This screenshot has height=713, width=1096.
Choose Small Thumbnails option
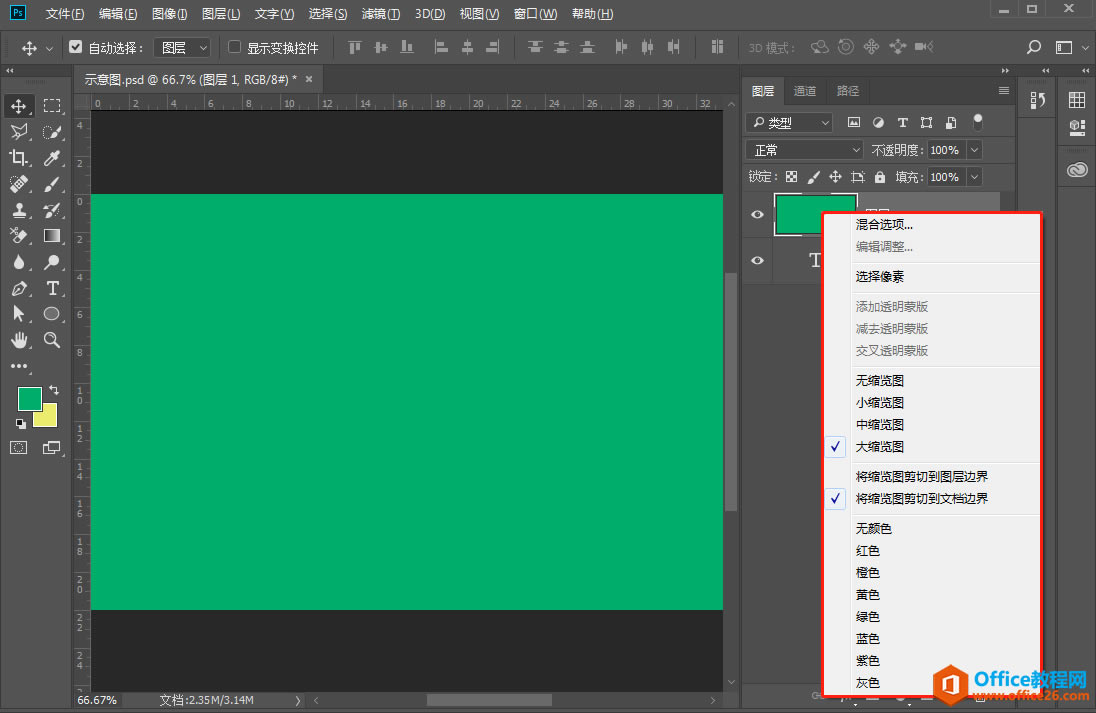(x=933, y=403)
